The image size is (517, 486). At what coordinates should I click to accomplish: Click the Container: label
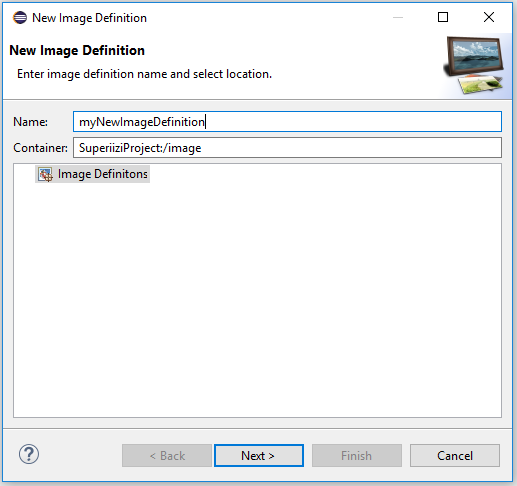tap(40, 148)
